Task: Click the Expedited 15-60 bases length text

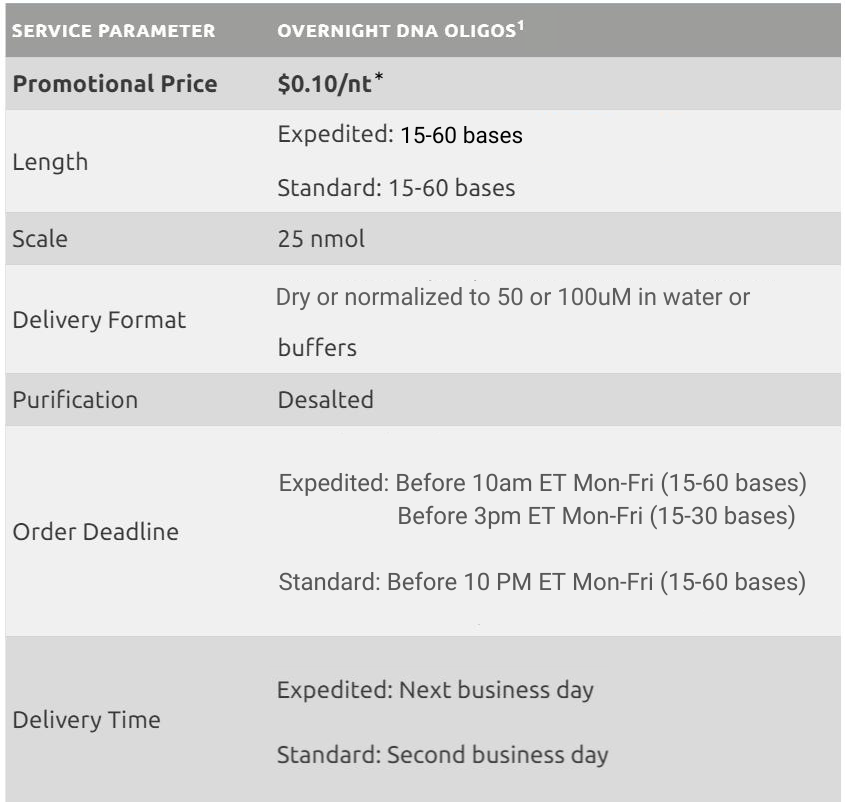Action: tap(400, 135)
